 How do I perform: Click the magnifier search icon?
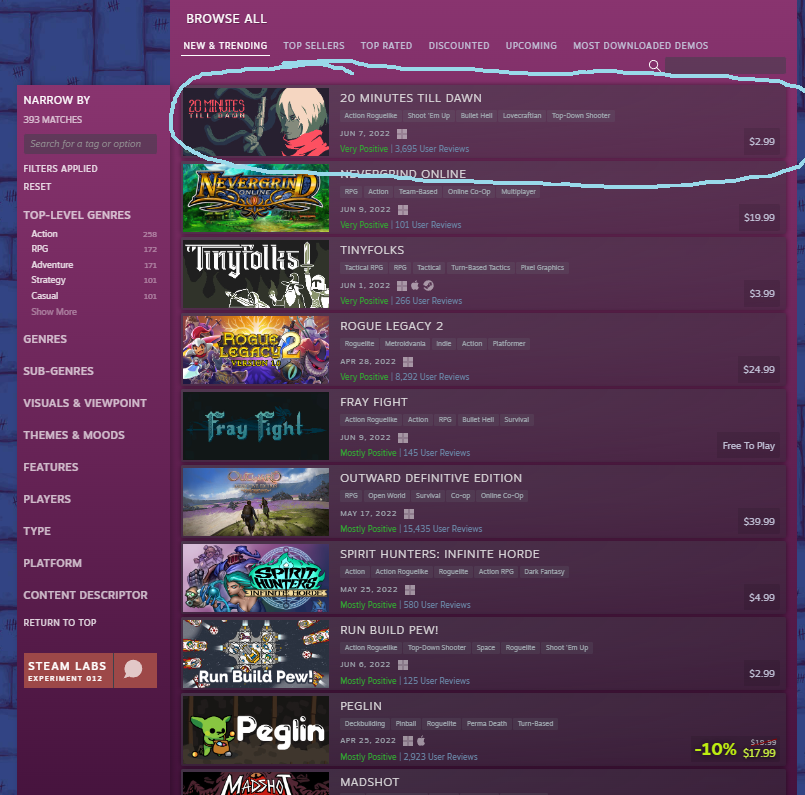[654, 65]
